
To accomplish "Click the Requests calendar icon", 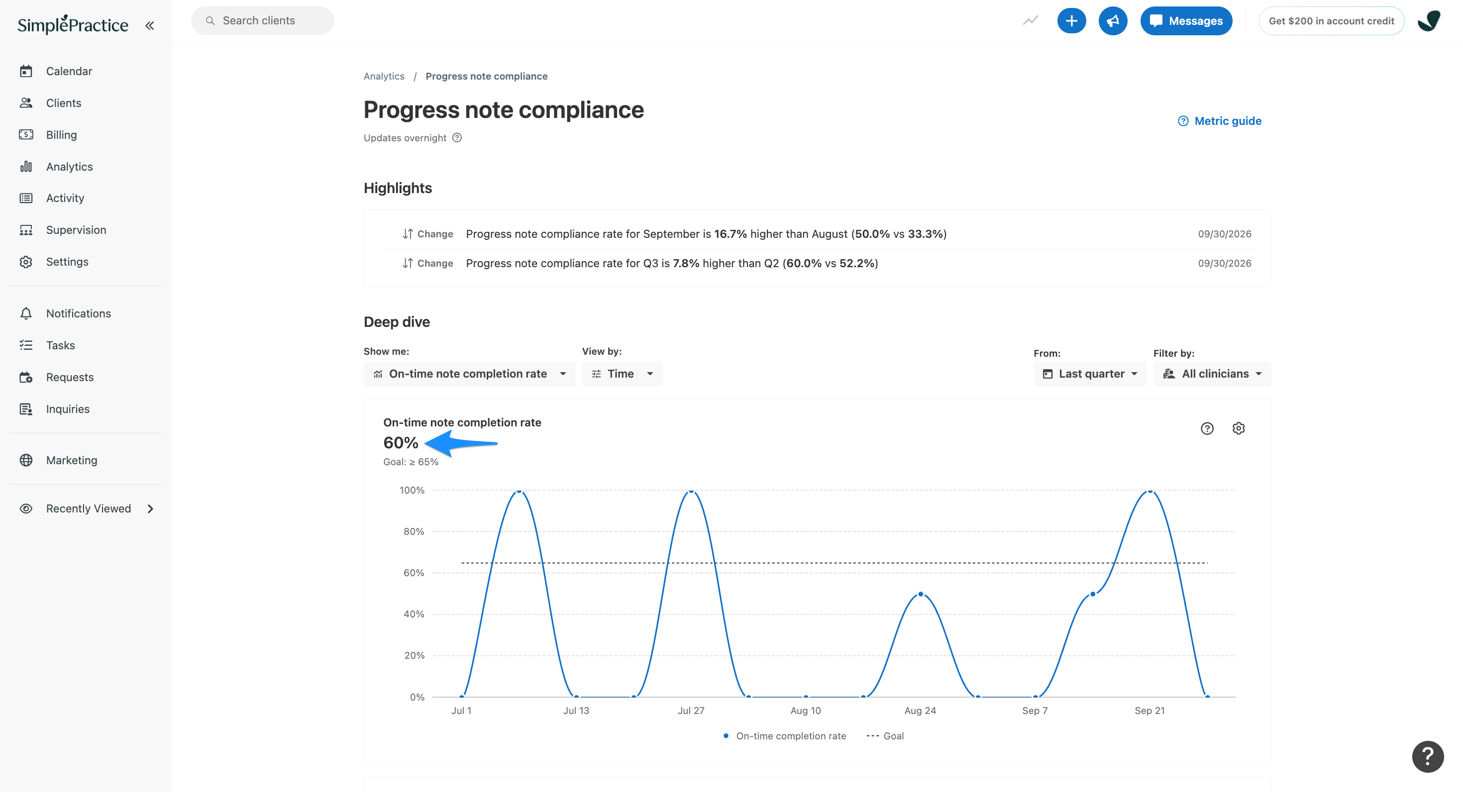I will click(x=26, y=377).
